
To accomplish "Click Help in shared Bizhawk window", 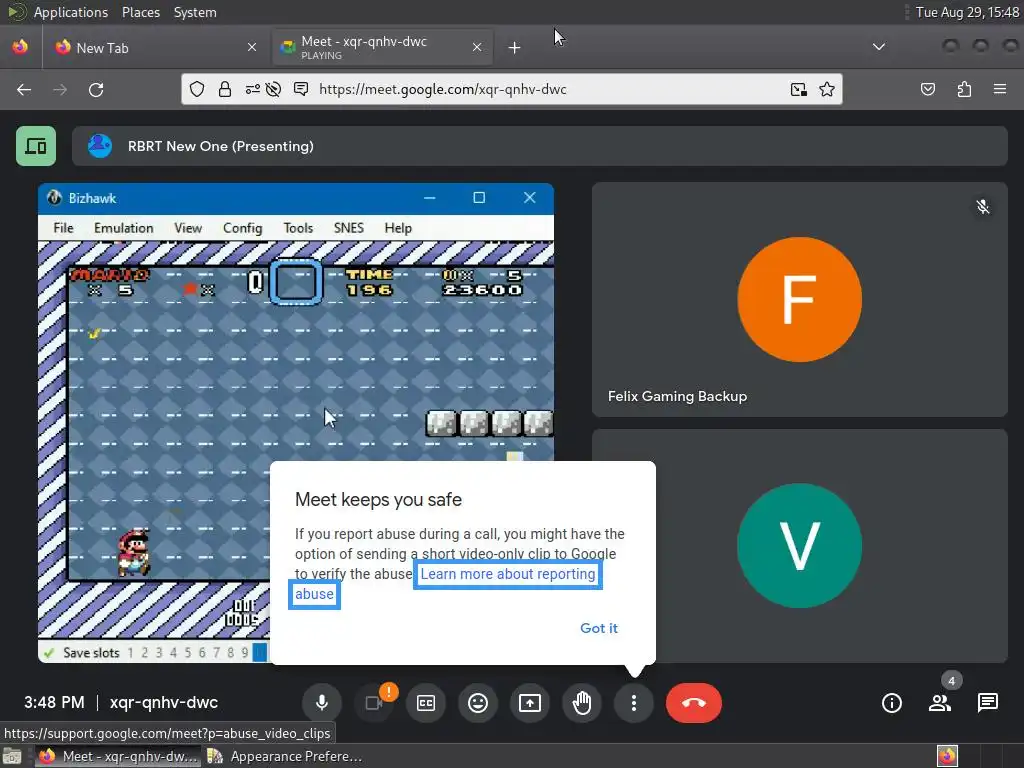I will (x=398, y=228).
